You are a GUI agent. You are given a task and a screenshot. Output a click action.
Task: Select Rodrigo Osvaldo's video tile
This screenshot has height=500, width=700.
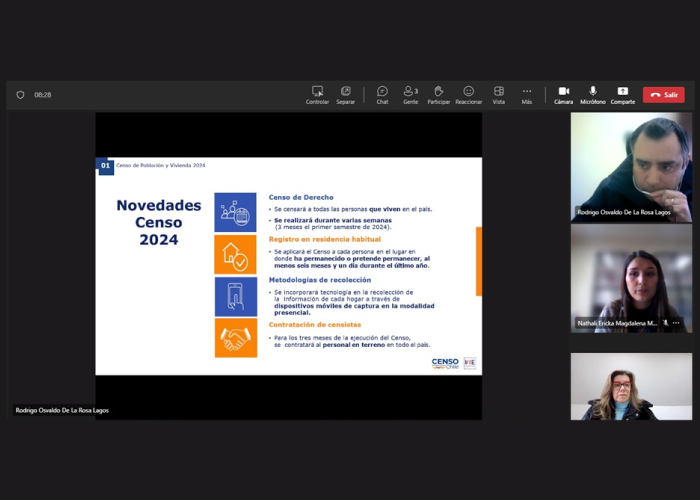(631, 166)
